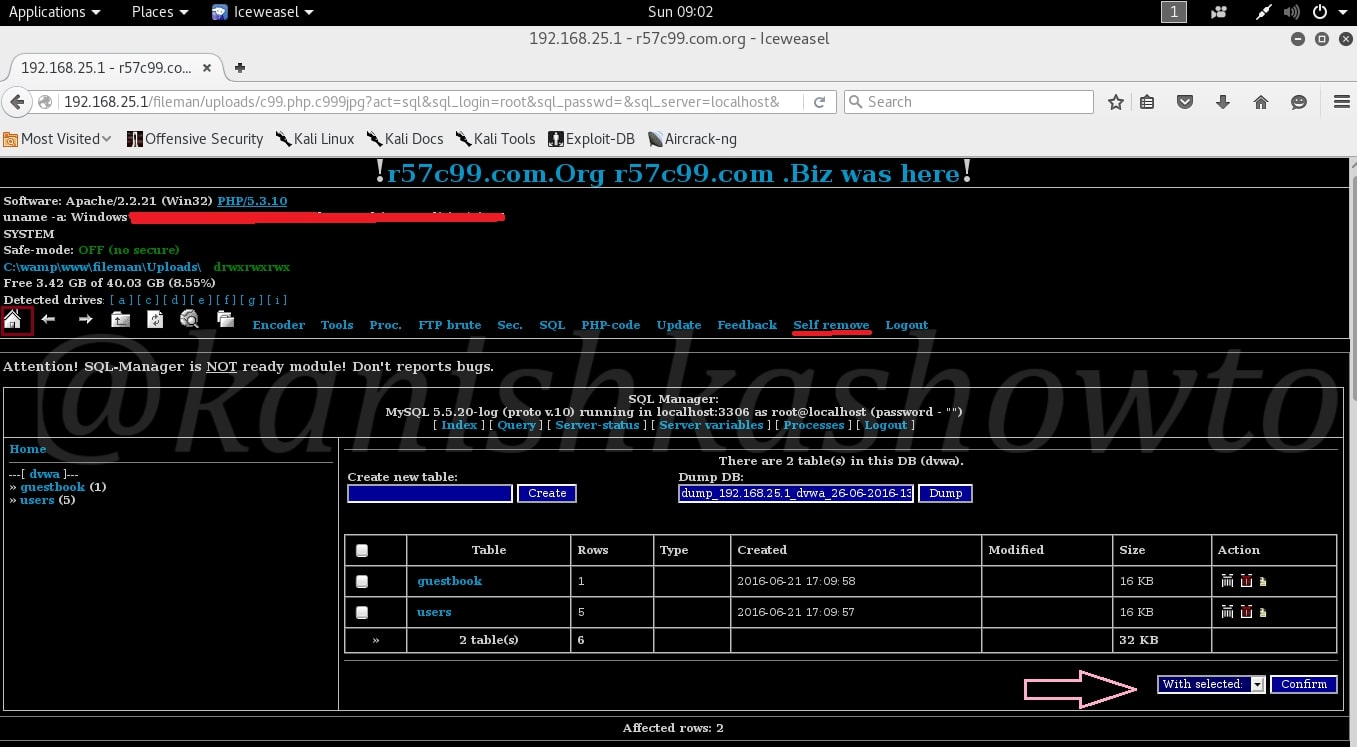This screenshot has width=1357, height=747.
Task: Click the browser Search box
Action: pos(969,102)
